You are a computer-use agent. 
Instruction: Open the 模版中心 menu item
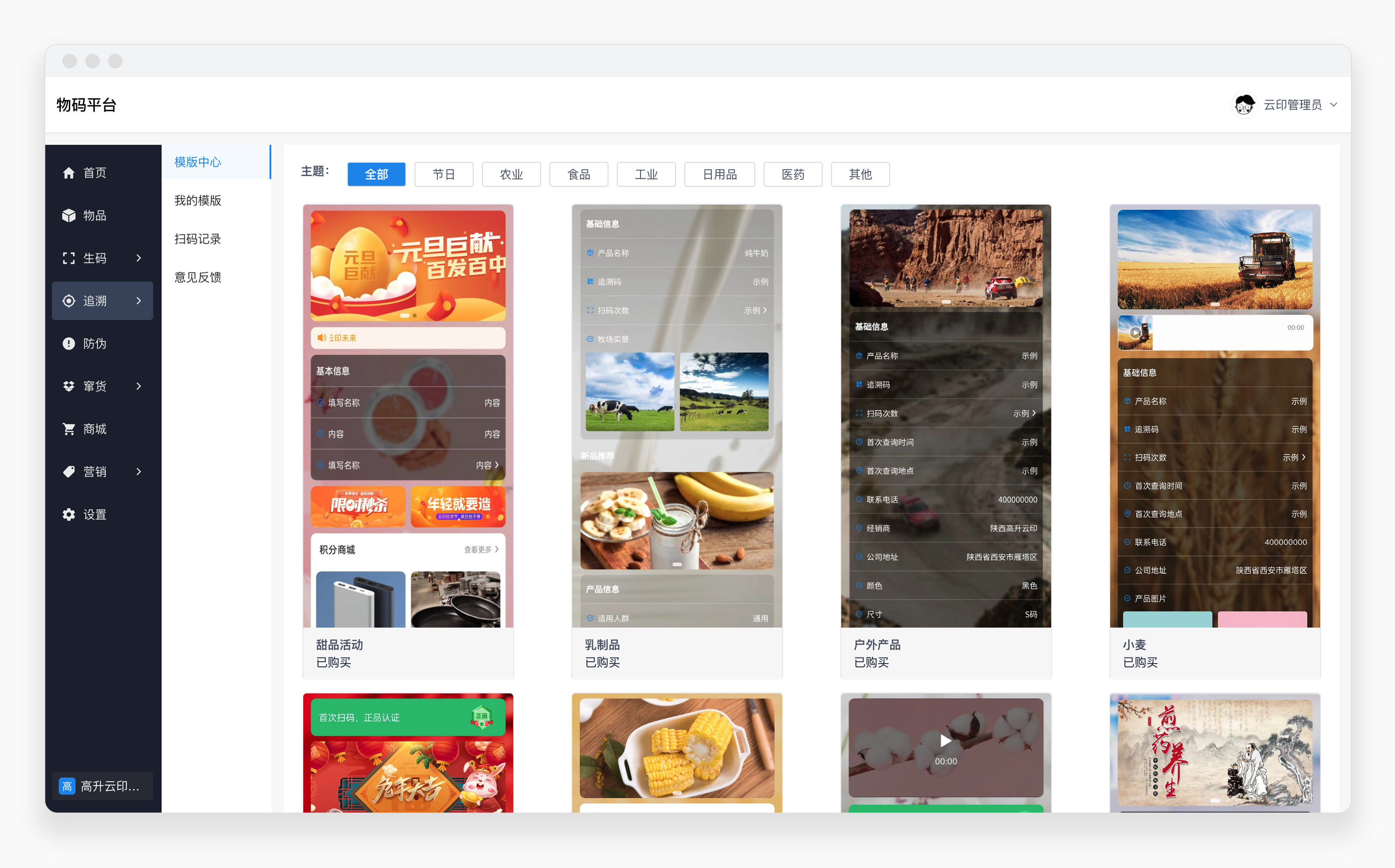coord(216,162)
